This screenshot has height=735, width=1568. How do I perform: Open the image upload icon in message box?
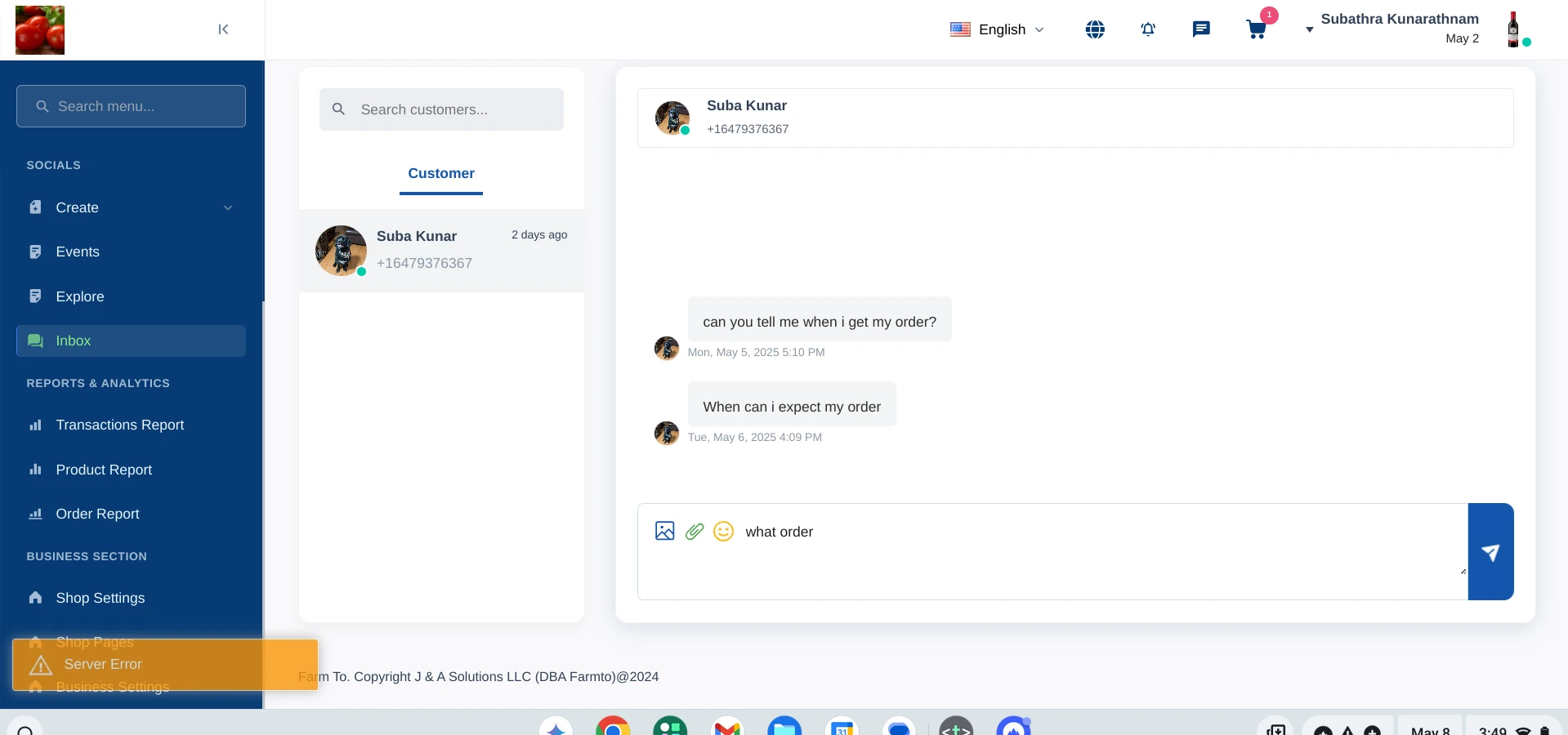665,532
